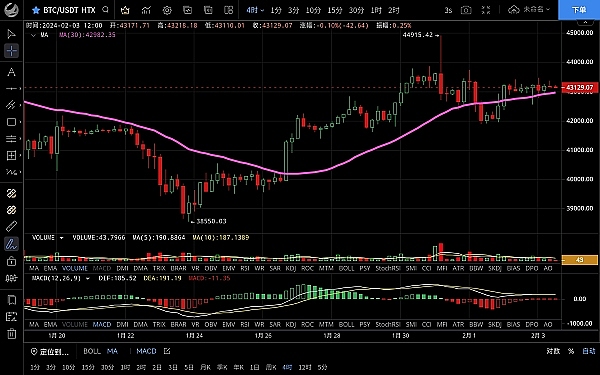Click the blue 下单 order button
This screenshot has width=600, height=375.
579,10
